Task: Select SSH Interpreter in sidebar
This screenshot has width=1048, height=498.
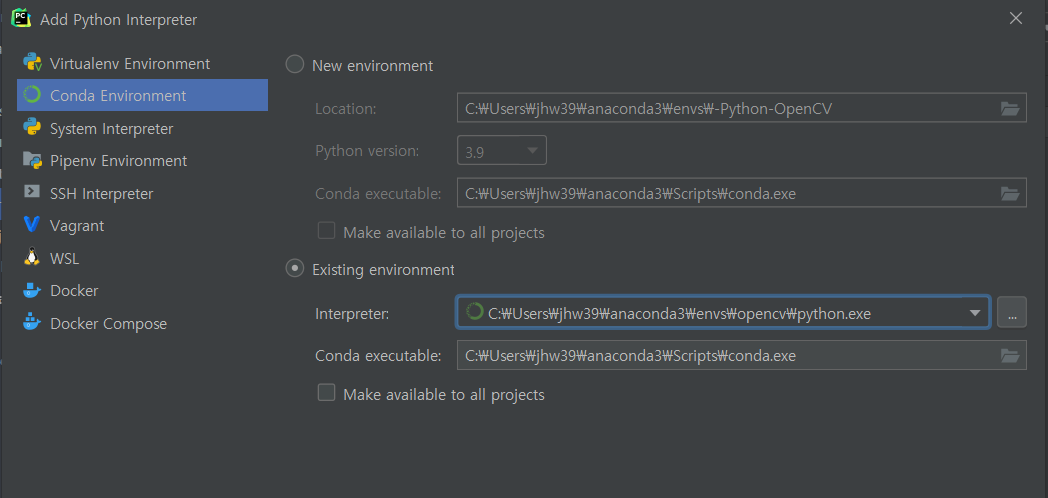Action: (x=142, y=193)
